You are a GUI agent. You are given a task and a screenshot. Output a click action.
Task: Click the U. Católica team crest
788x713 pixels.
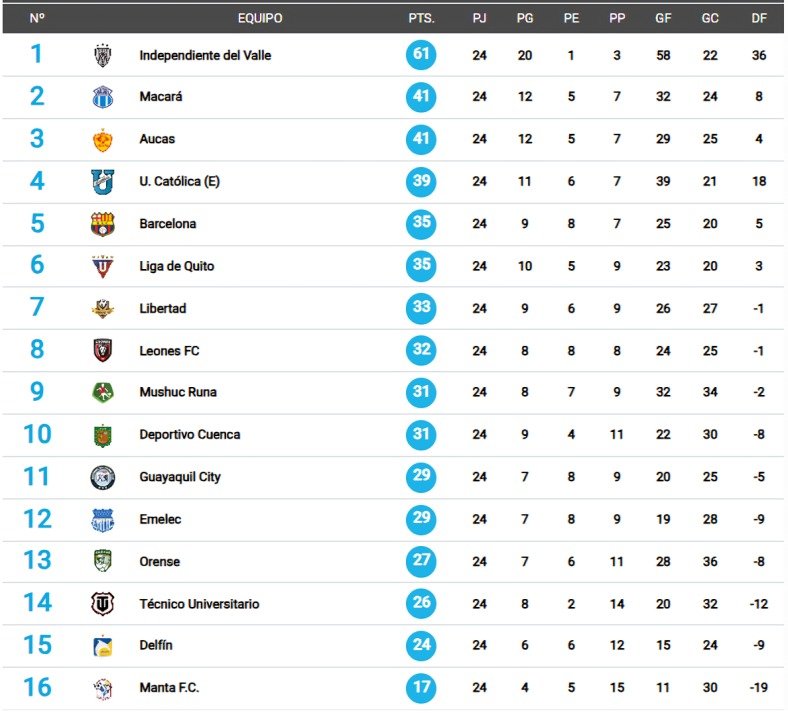pyautogui.click(x=103, y=181)
